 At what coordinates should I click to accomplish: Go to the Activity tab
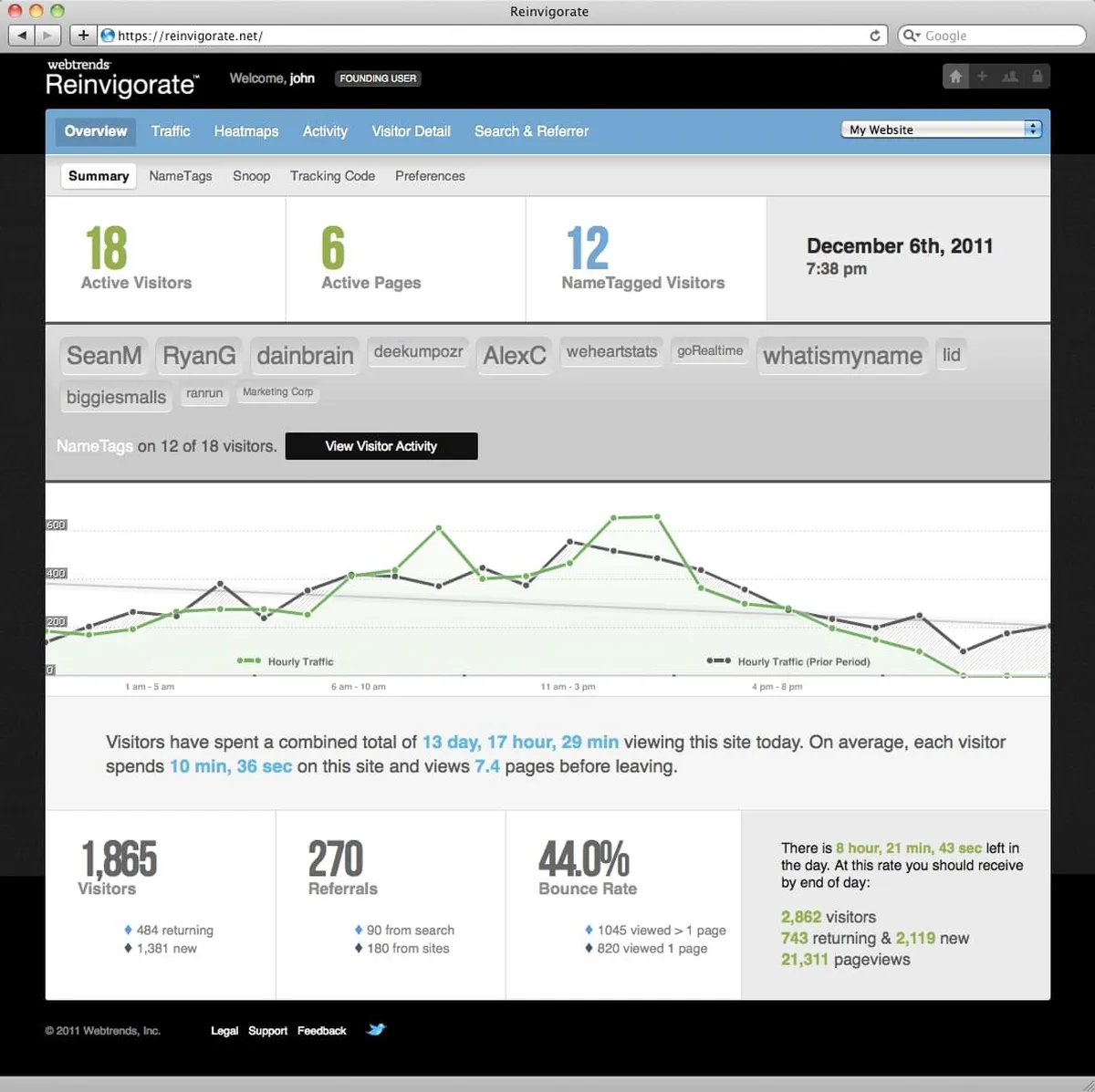click(325, 131)
